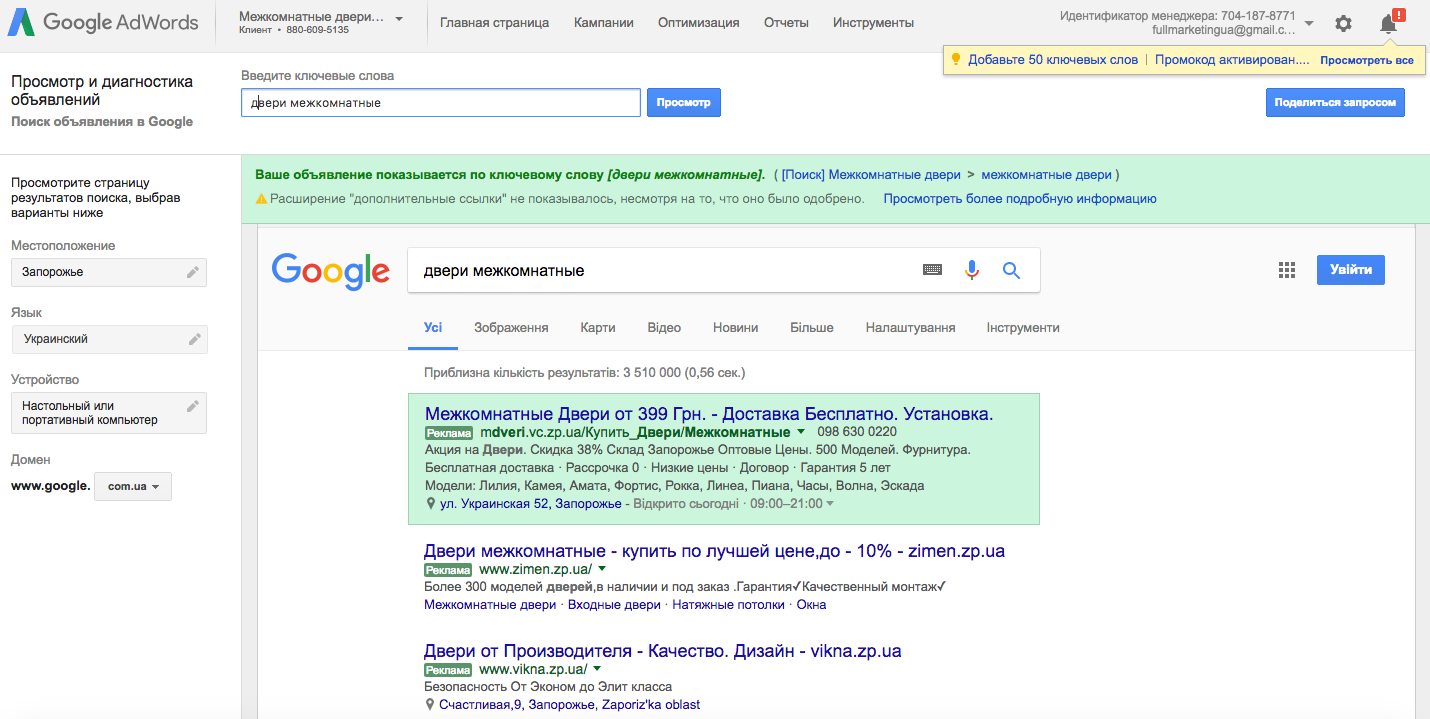Viewport: 1430px width, 719px height.
Task: Edit device type pencil icon
Action: tap(193, 406)
